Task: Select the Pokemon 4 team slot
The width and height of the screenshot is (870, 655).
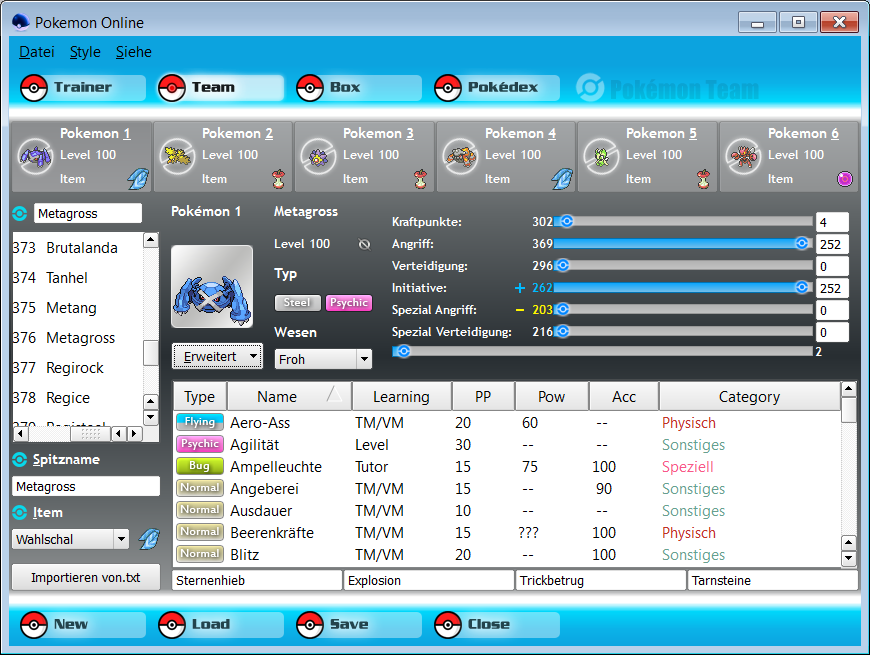Action: tap(505, 157)
